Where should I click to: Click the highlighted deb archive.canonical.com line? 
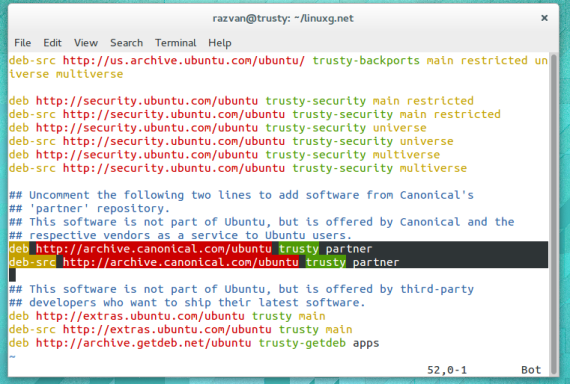tap(278, 249)
